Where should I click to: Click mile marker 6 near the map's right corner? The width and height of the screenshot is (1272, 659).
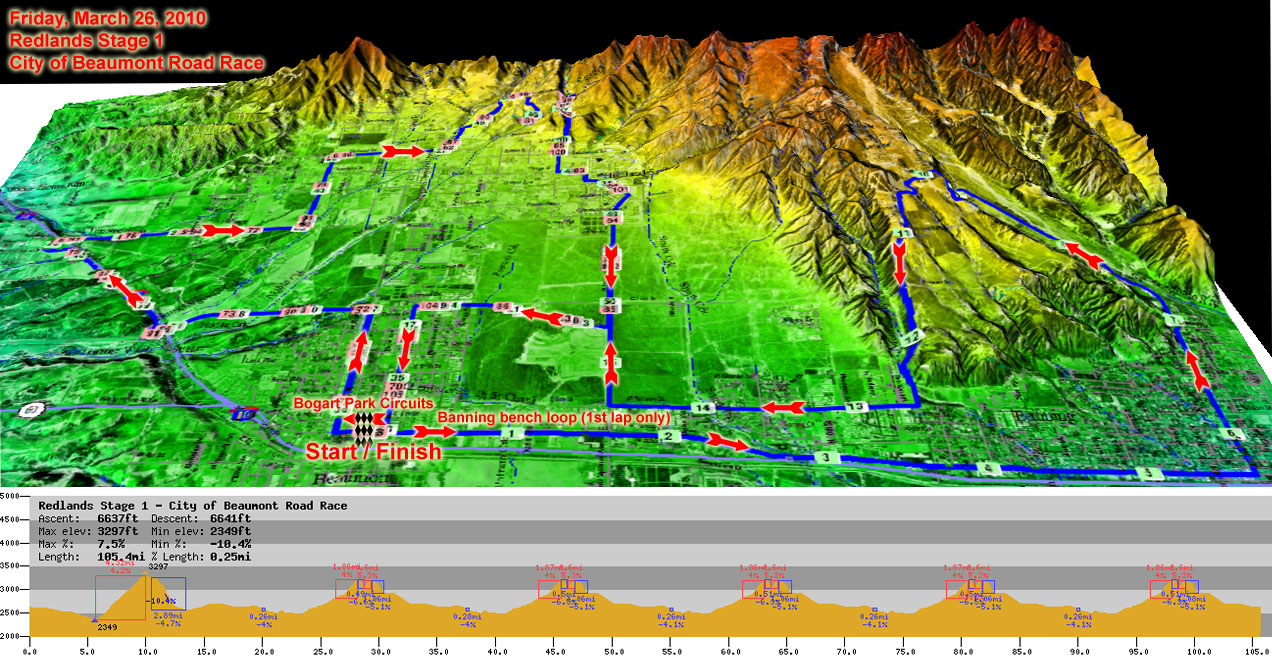(x=1233, y=434)
